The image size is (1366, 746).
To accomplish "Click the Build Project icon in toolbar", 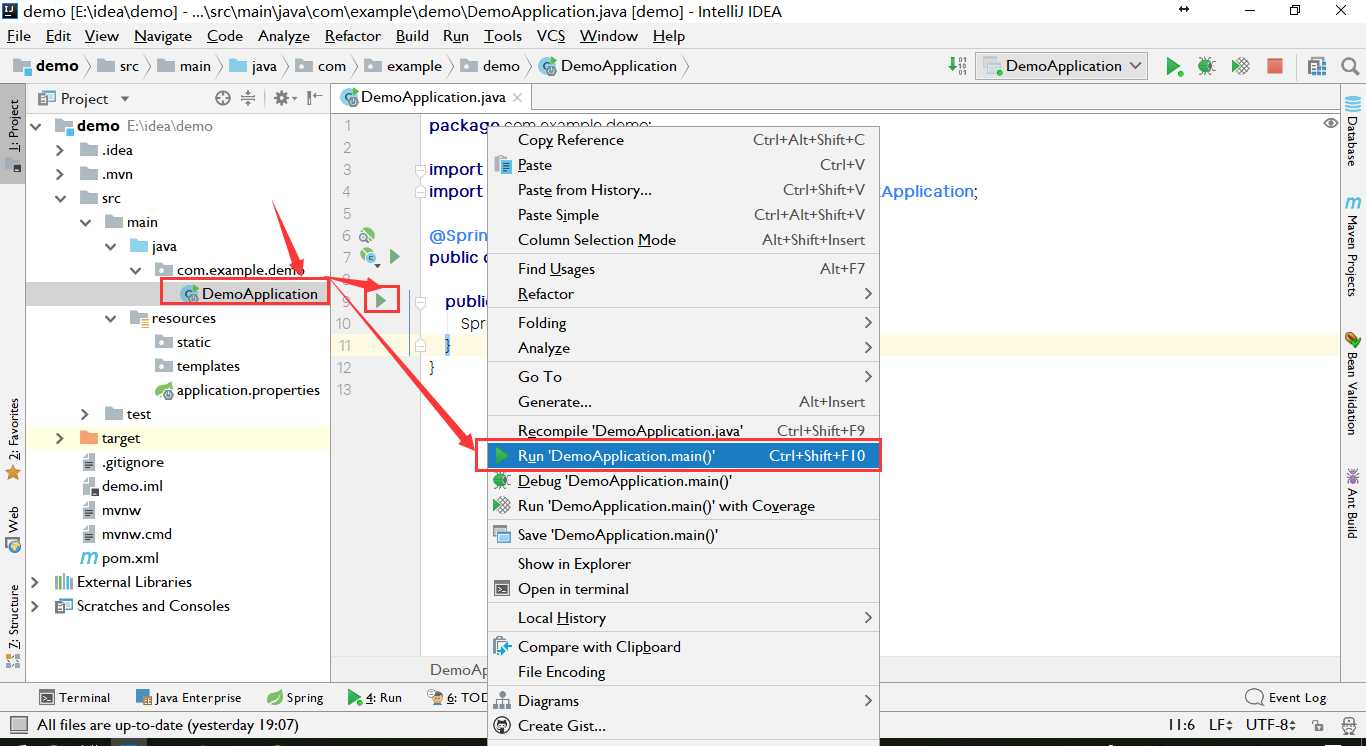I will coord(958,66).
